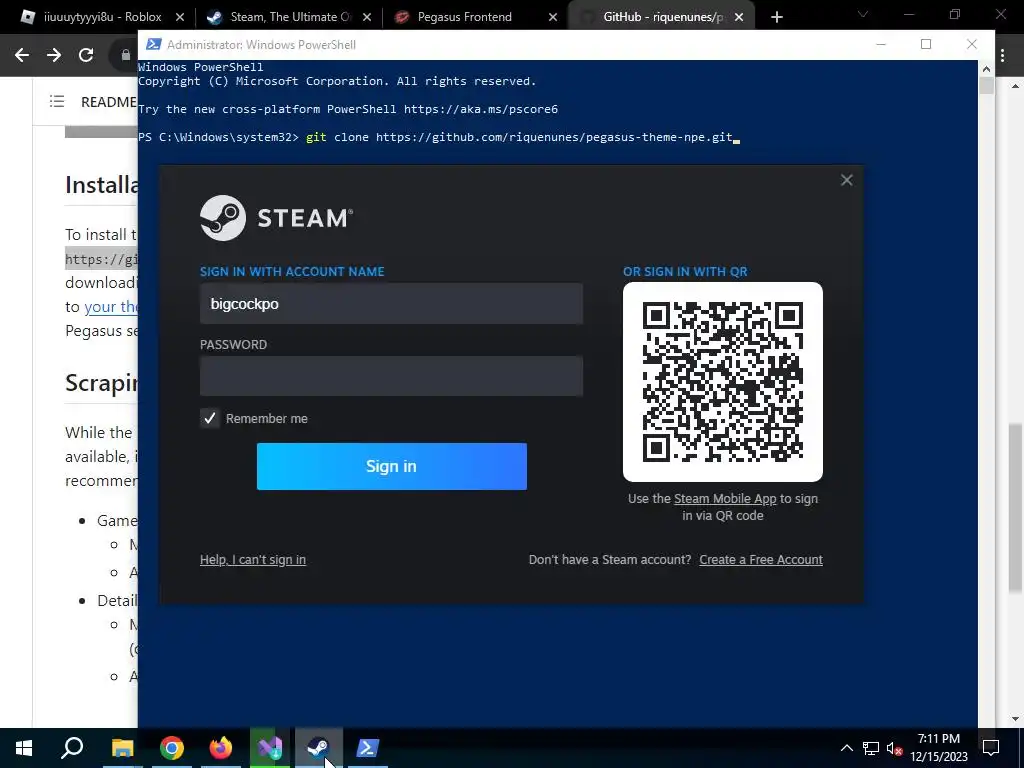1024x768 pixels.
Task: Click the PowerShell title bar icon
Action: pos(153,44)
